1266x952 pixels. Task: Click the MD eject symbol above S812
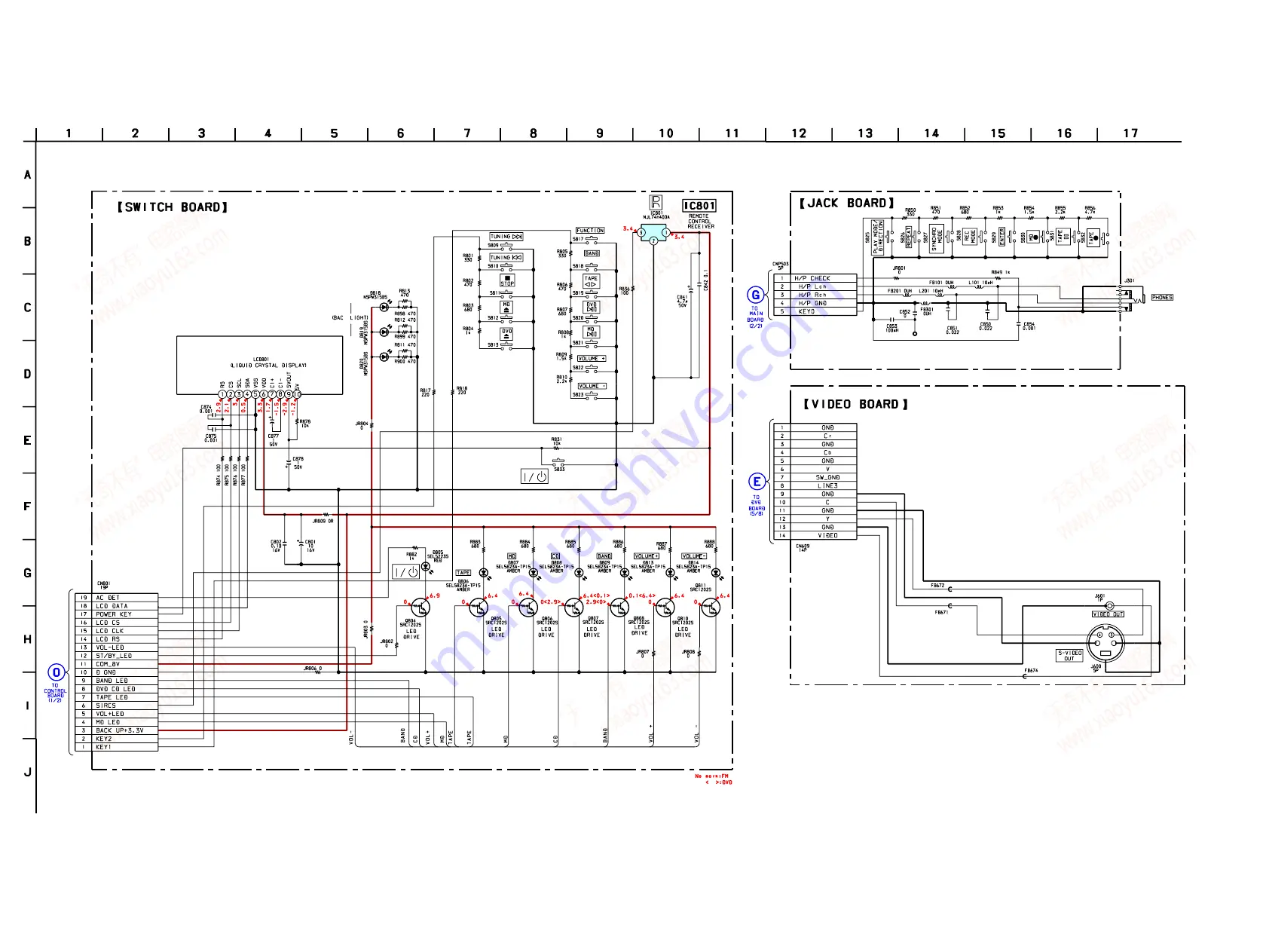[x=506, y=307]
